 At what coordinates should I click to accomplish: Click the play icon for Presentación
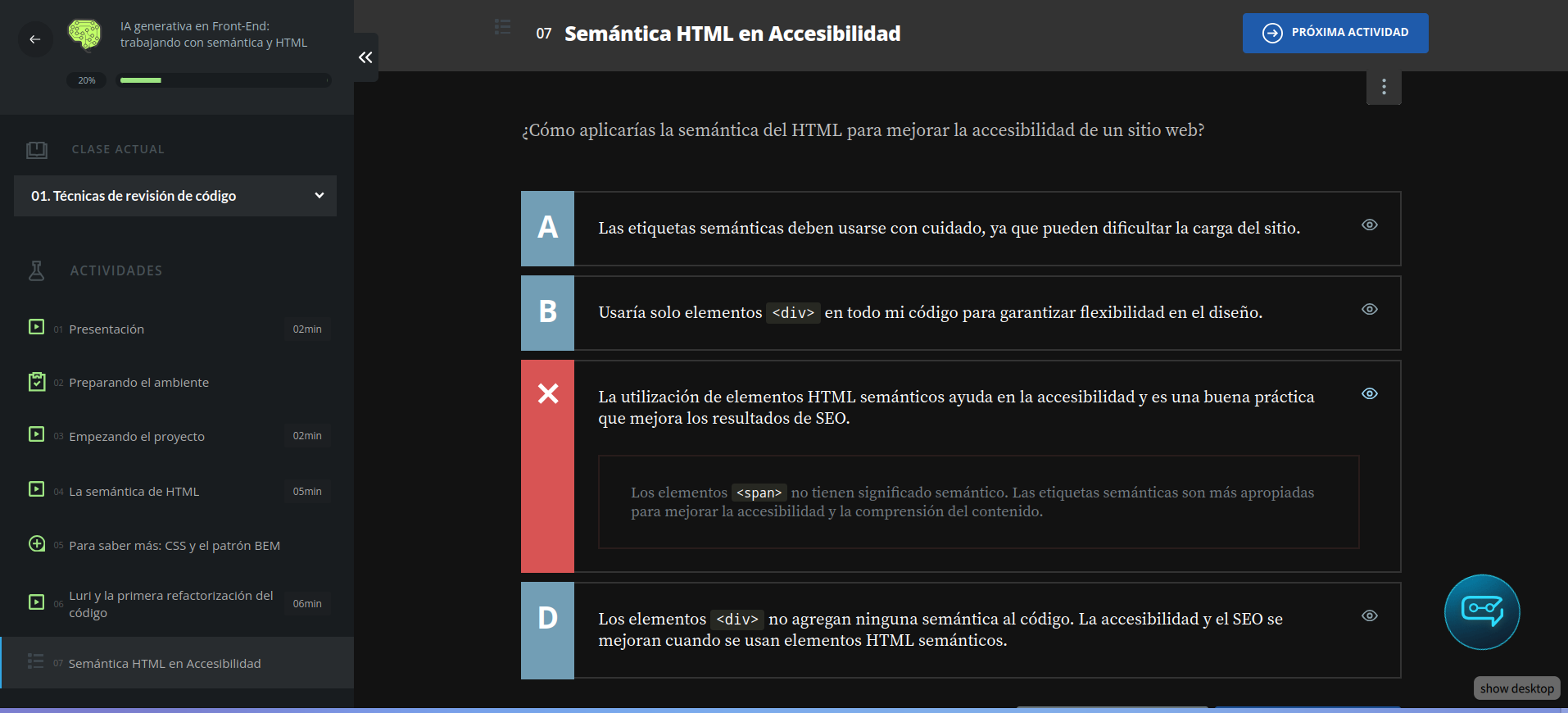[x=37, y=327]
